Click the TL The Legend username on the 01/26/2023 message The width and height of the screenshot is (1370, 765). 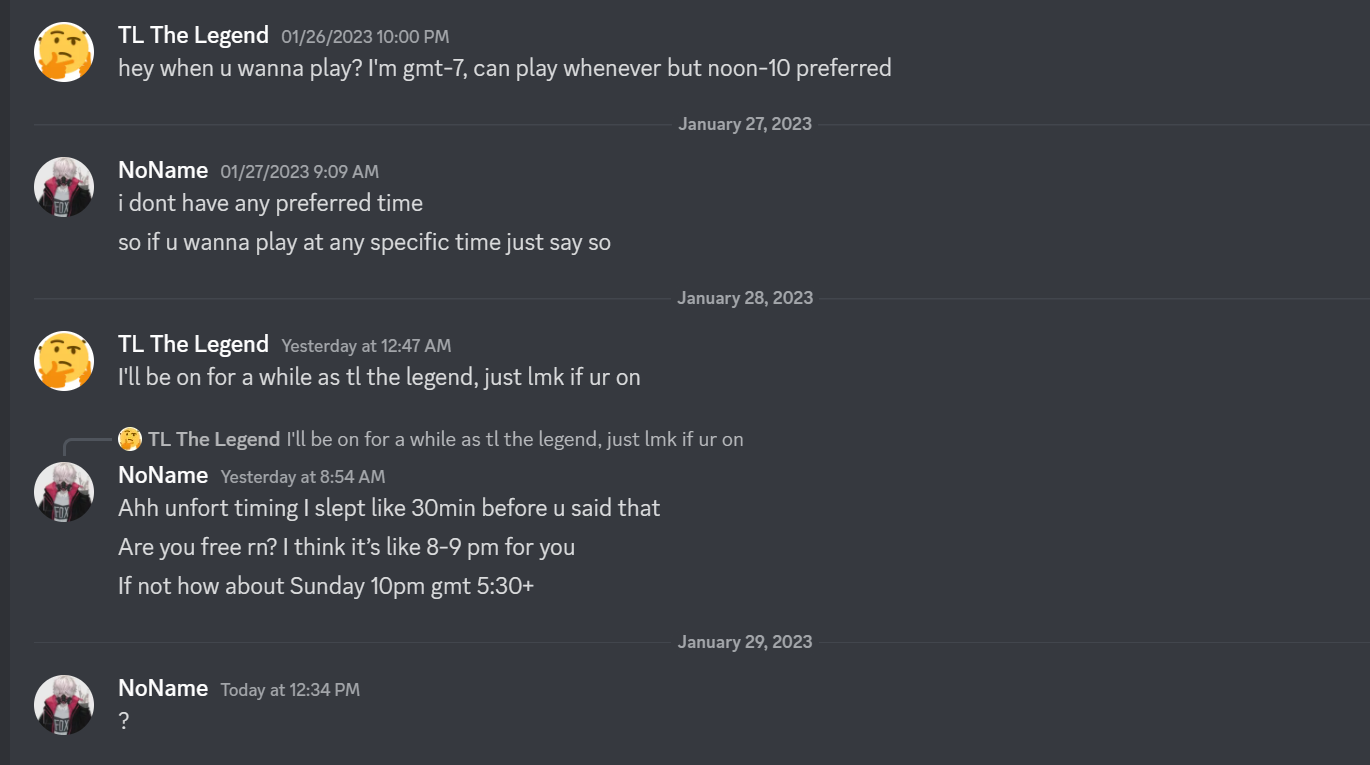coord(193,35)
